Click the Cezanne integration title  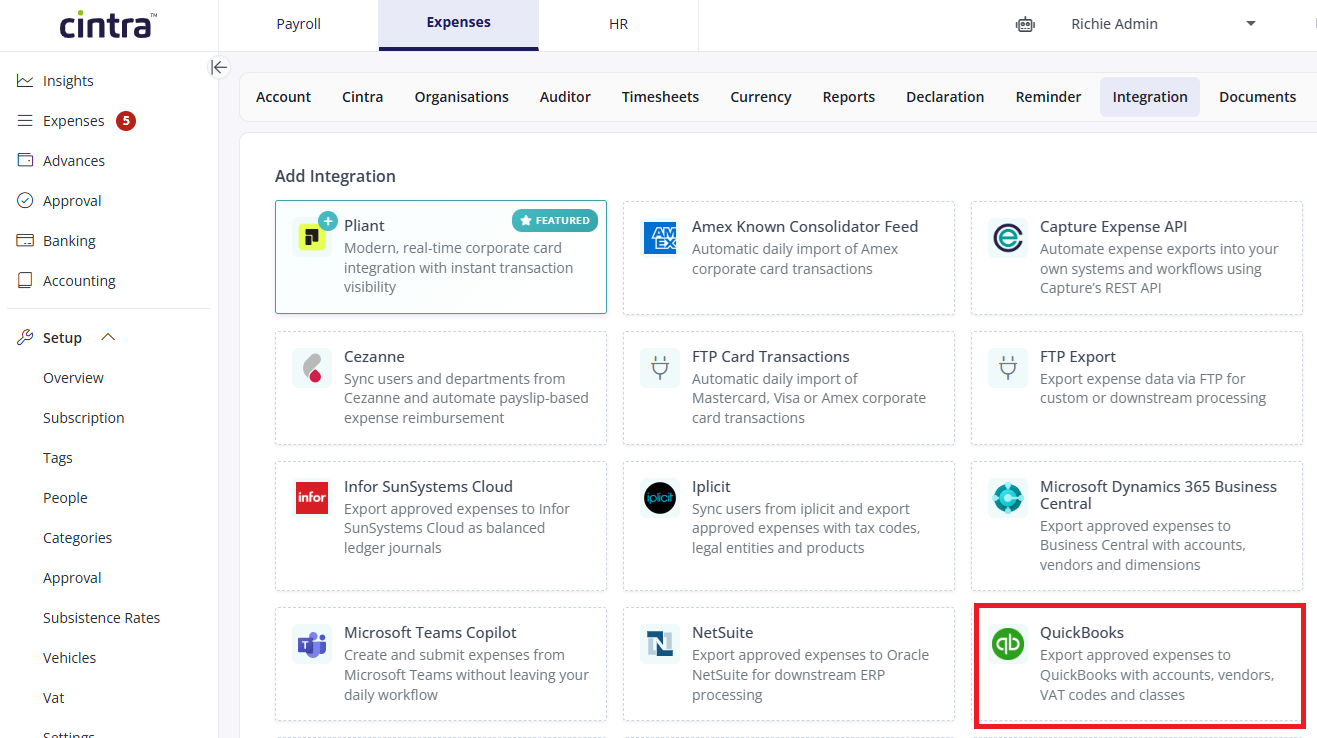click(373, 356)
